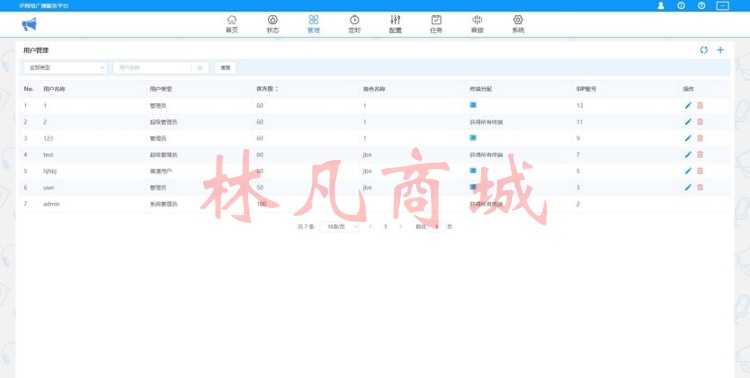Click the megaphone platform logo

29,24
